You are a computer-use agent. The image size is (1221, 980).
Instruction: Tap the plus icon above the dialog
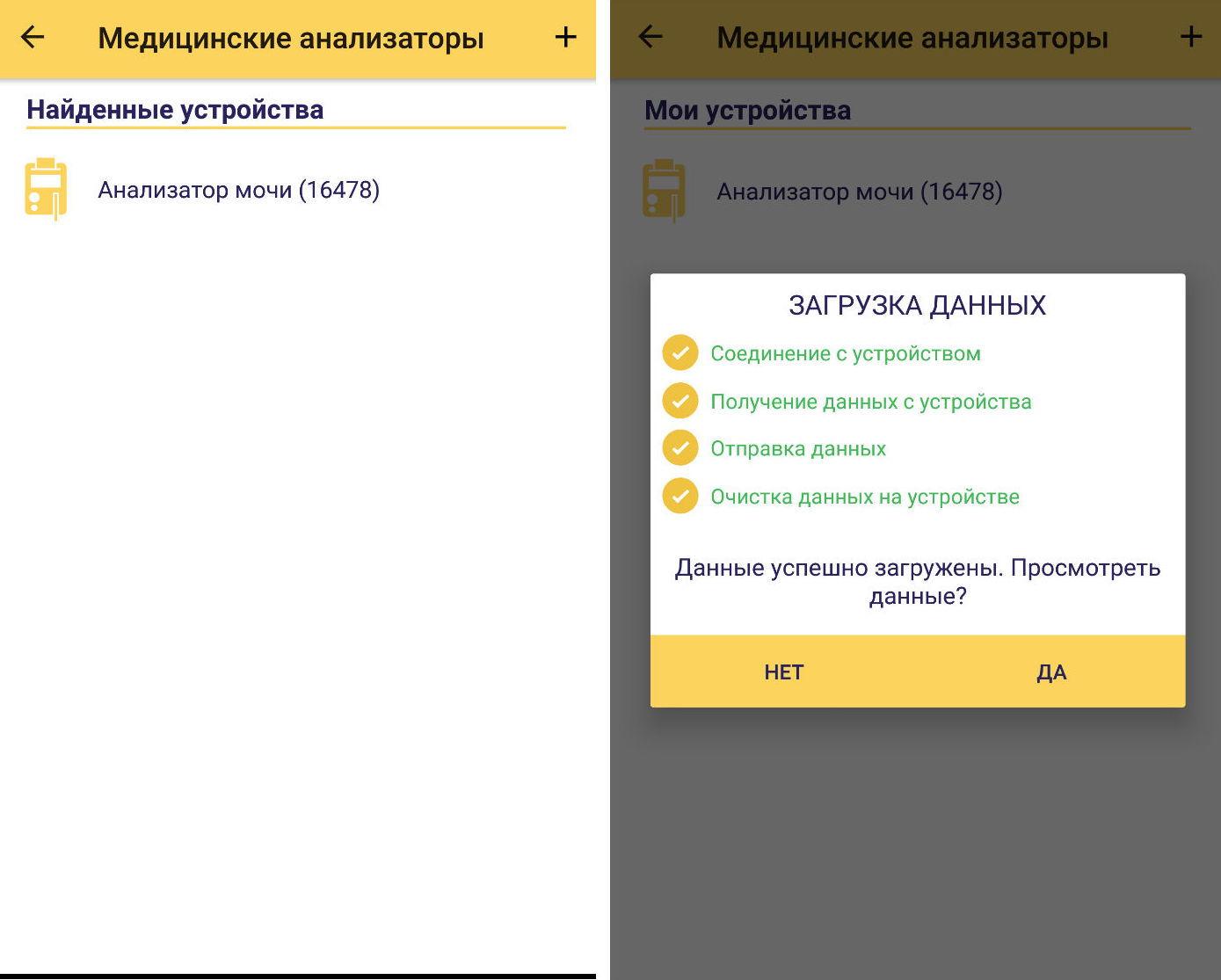click(x=1192, y=38)
